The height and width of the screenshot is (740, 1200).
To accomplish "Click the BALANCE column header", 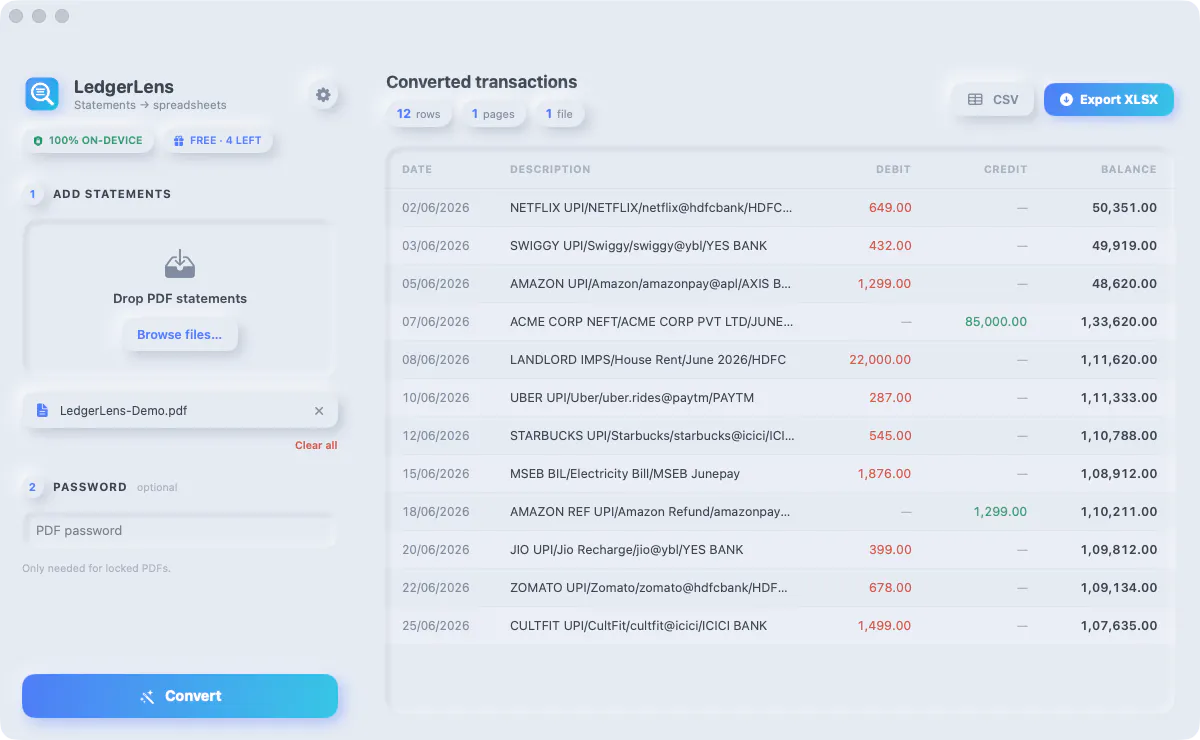I will pos(1129,169).
